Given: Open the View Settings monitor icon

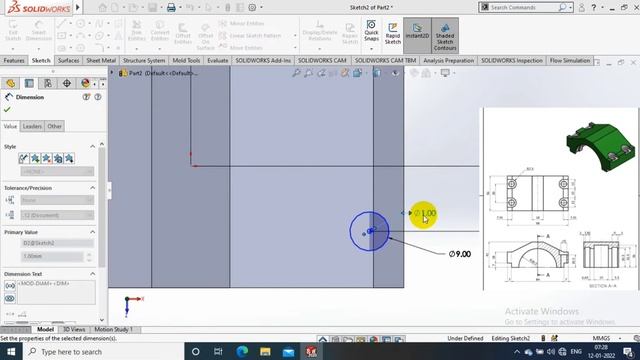Looking at the screenshot, I should point(445,73).
